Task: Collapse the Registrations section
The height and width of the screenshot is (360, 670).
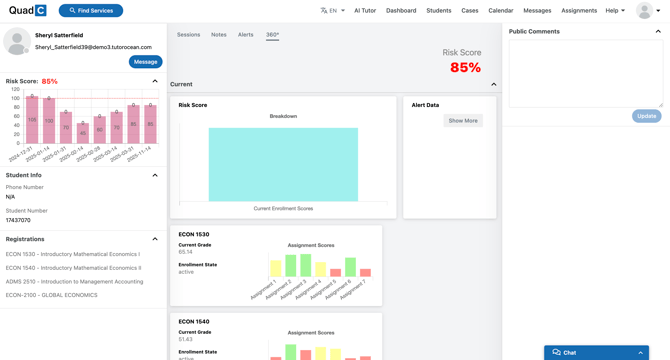Action: (x=155, y=239)
